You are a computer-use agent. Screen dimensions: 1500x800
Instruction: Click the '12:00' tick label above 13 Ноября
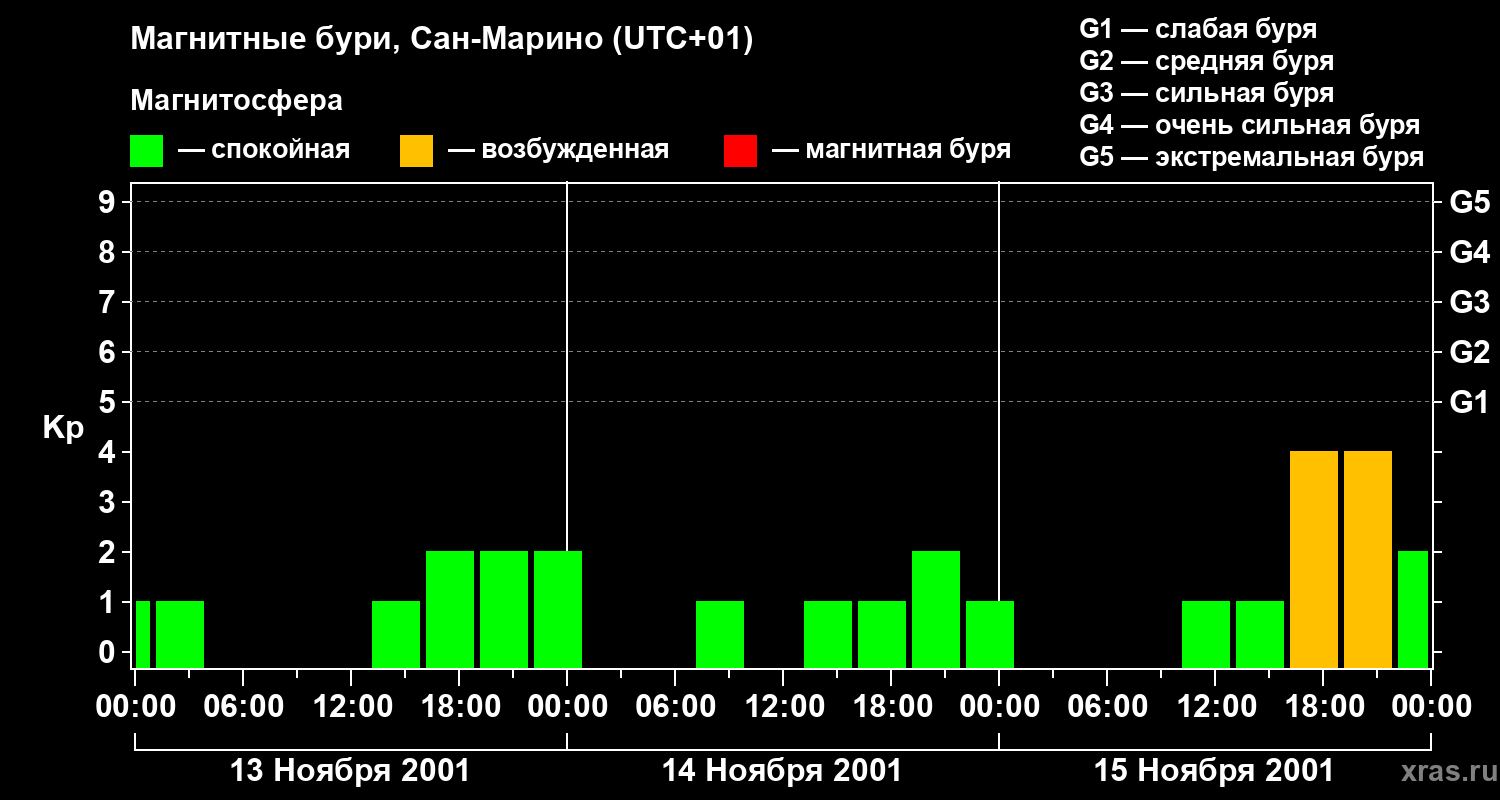(351, 706)
